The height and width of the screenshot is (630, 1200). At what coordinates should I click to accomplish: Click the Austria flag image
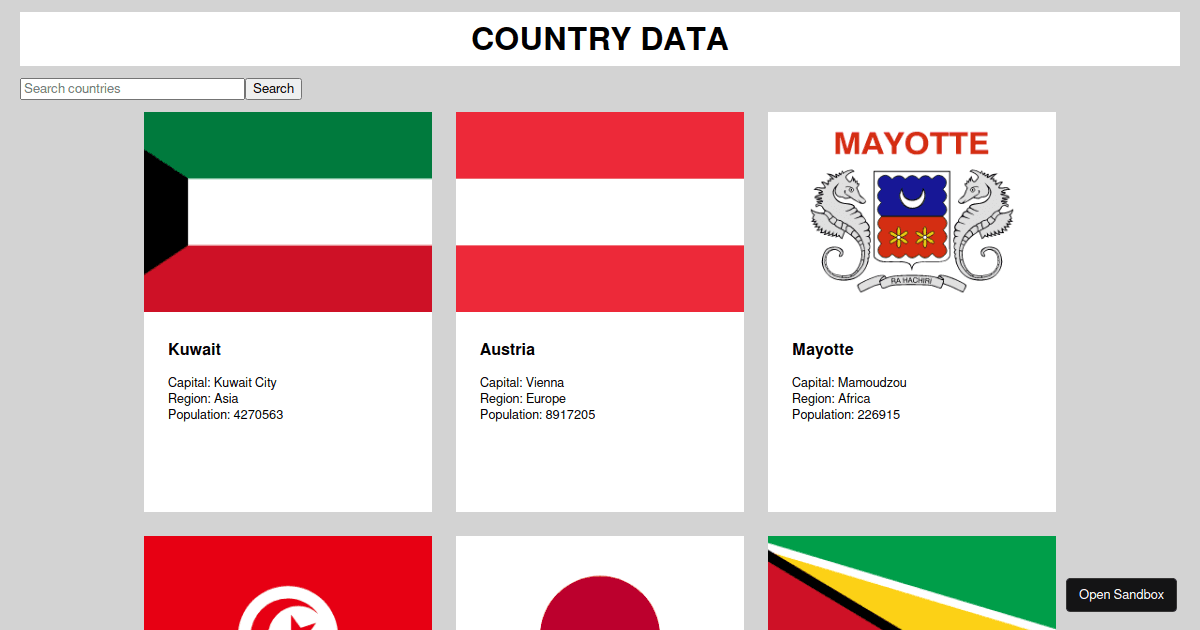click(599, 211)
